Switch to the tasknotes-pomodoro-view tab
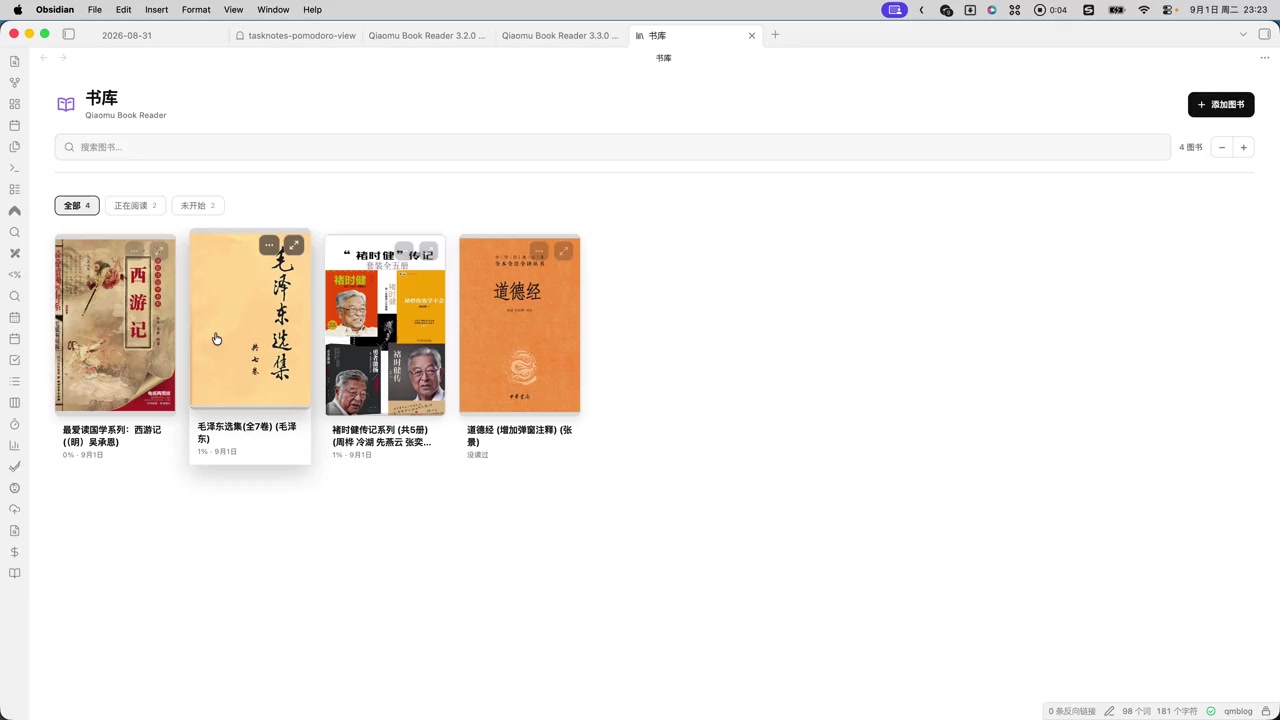The height and width of the screenshot is (720, 1280). tap(295, 35)
